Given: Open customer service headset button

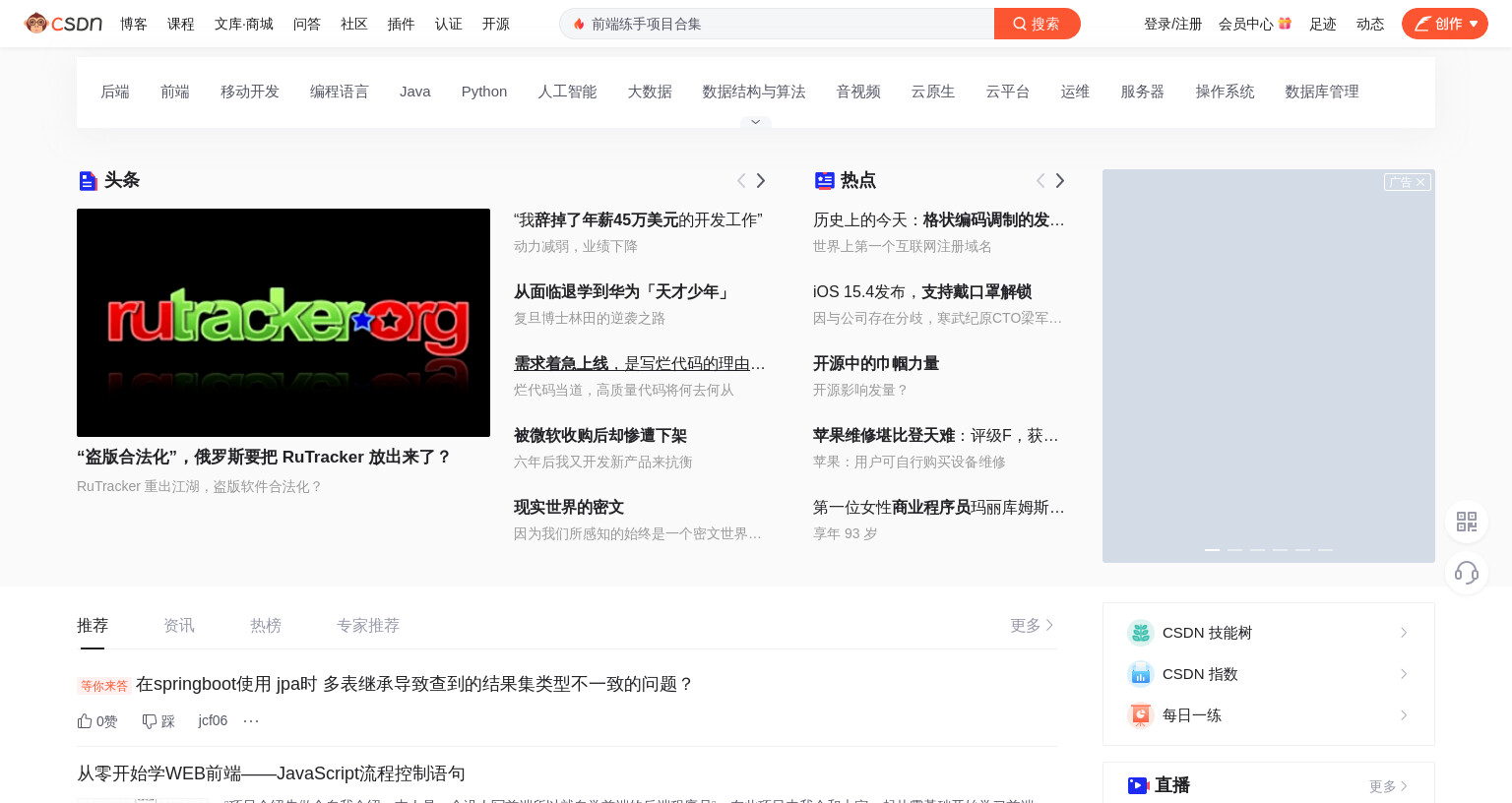Looking at the screenshot, I should click(x=1467, y=573).
